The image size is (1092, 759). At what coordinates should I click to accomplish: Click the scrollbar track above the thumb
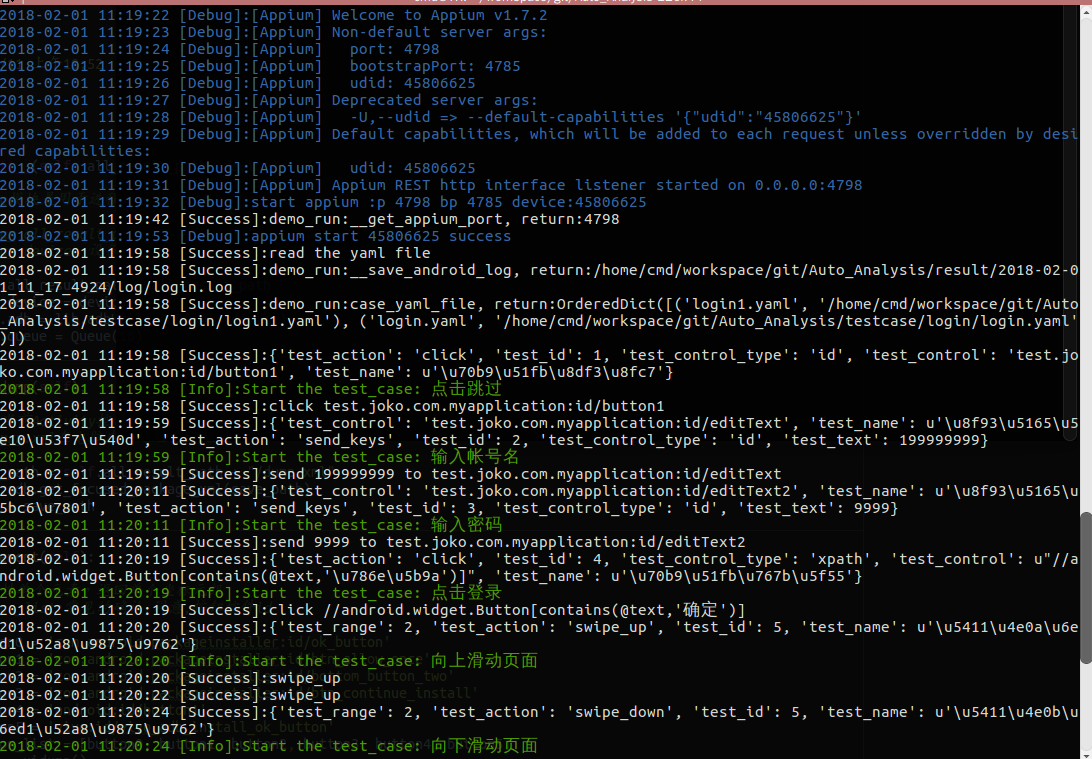1085,250
